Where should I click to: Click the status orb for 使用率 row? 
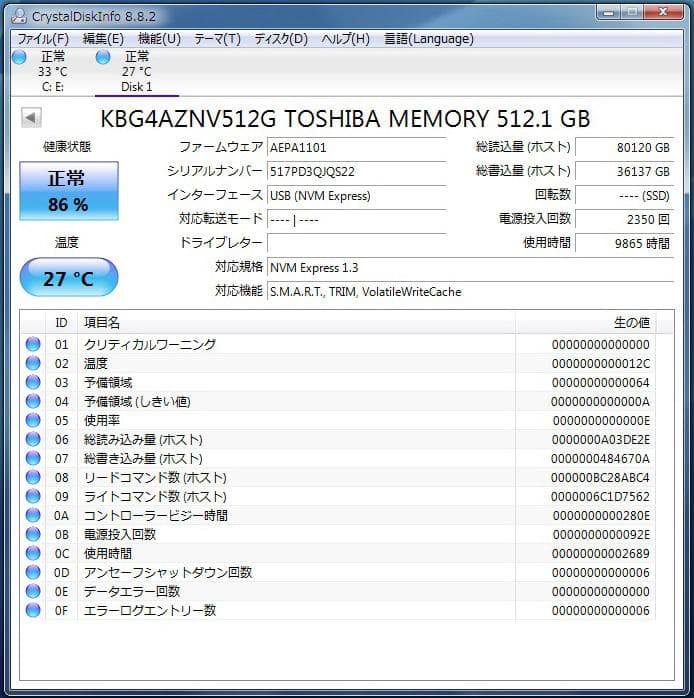pos(33,420)
